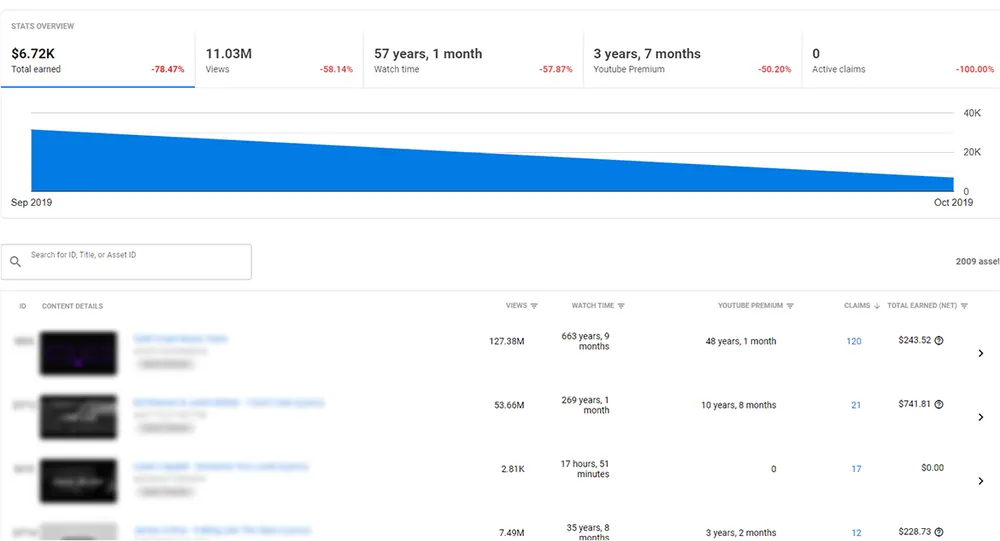This screenshot has height=541, width=1000.
Task: Open the thumbnail of the 53.66M views asset
Action: [78, 417]
